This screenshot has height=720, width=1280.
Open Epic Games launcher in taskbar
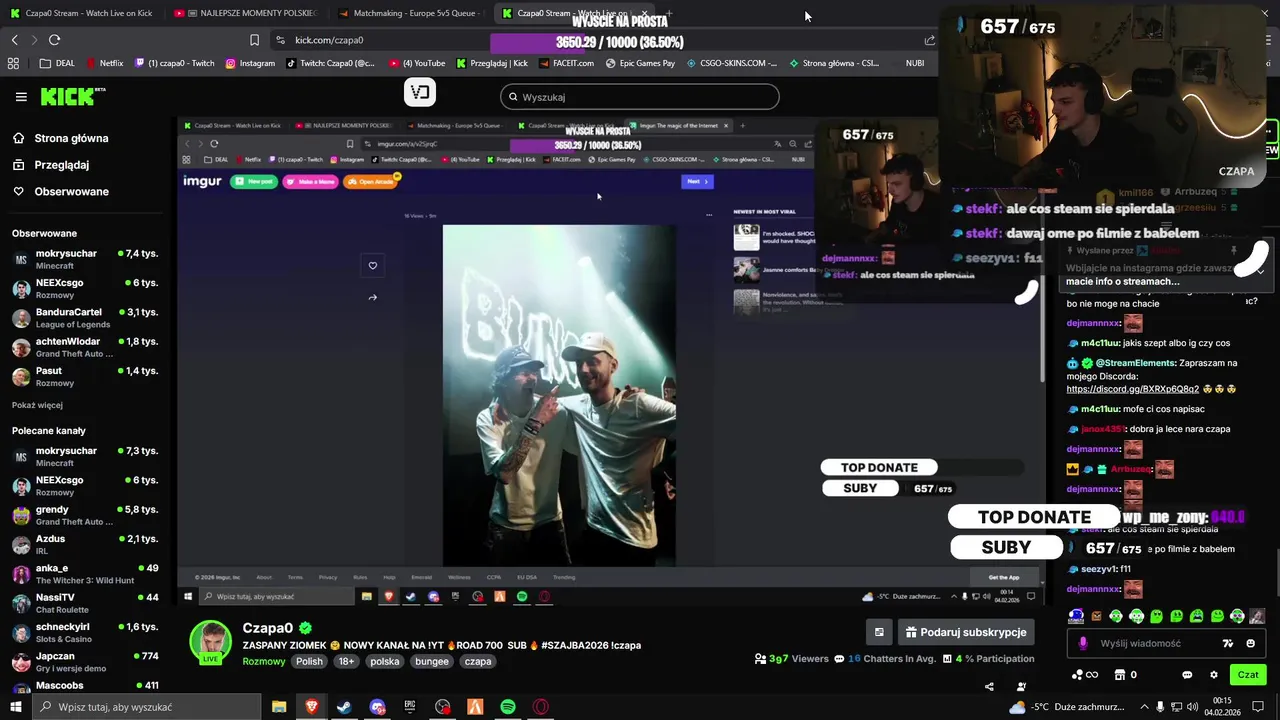coord(410,707)
